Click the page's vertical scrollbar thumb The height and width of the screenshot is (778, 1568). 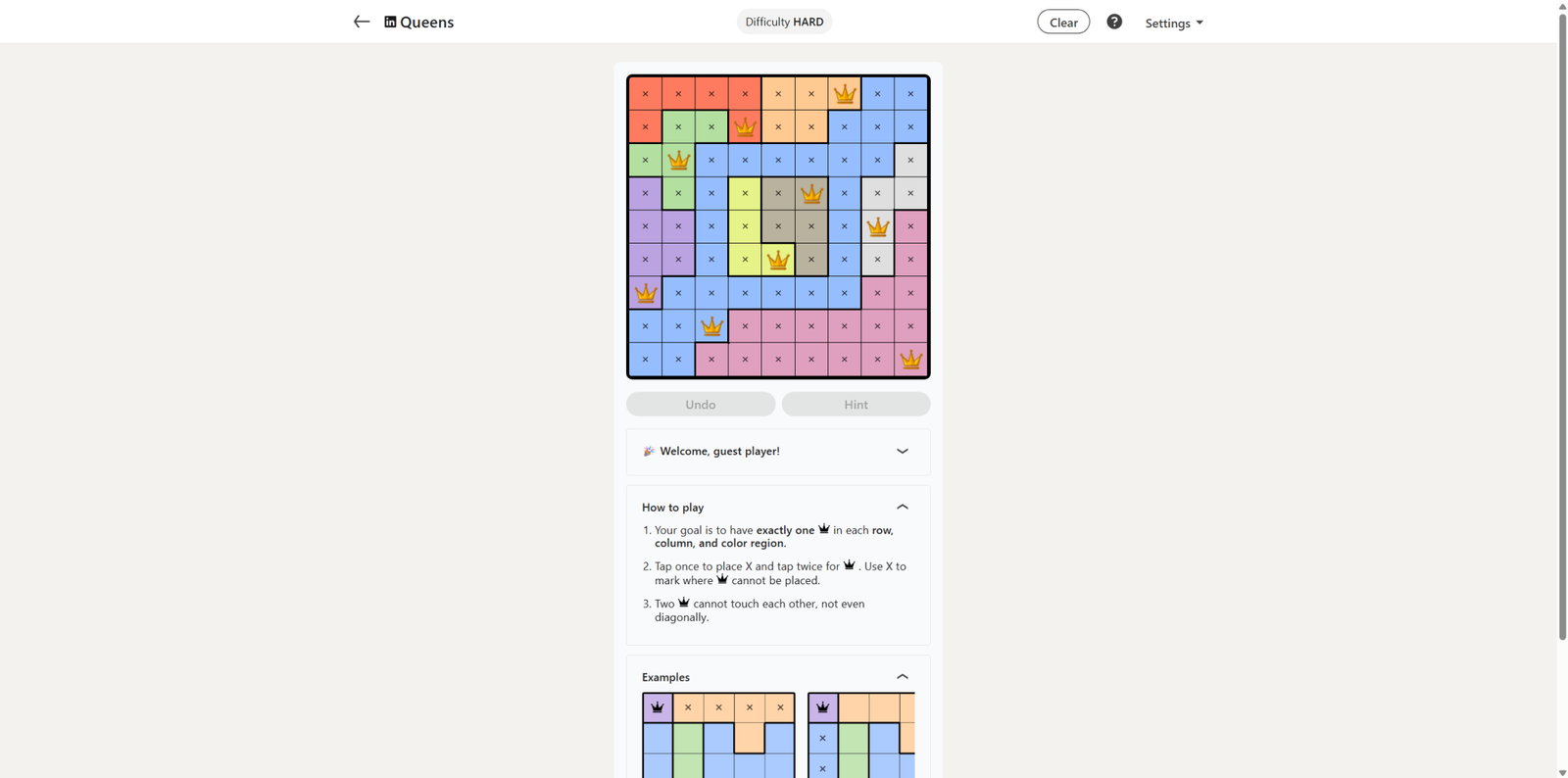[1562, 323]
